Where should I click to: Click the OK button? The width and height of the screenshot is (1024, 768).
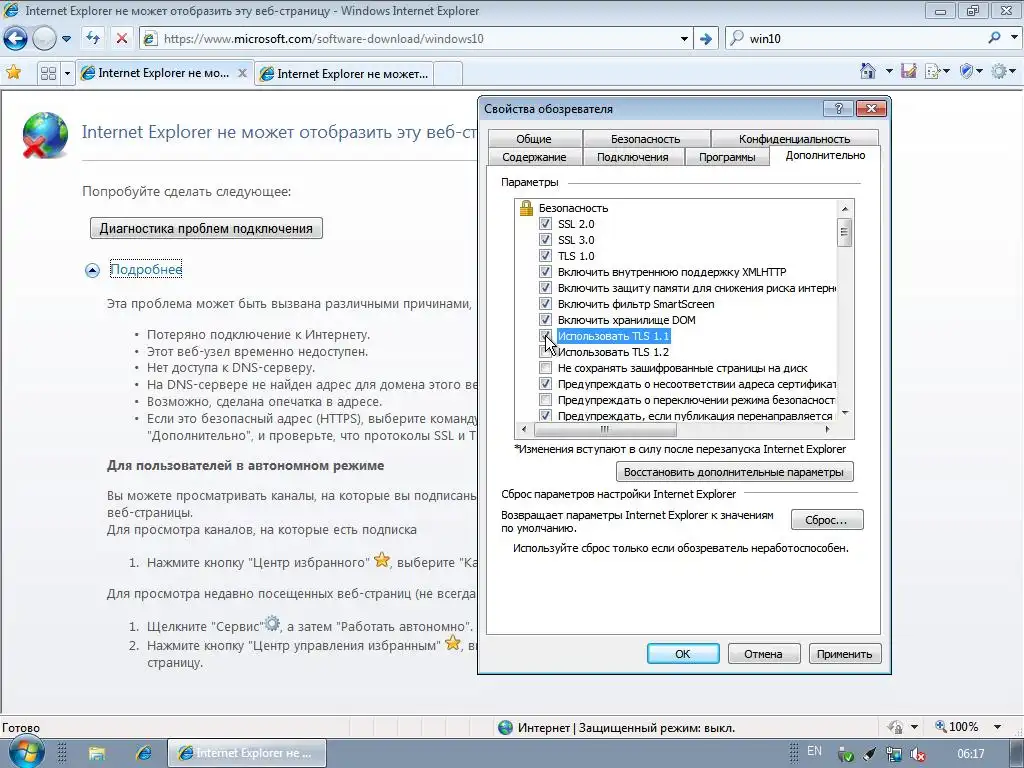(x=682, y=654)
